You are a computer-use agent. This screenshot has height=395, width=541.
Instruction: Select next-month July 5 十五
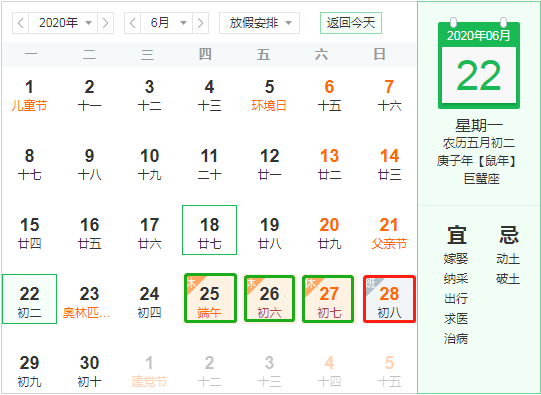point(389,371)
